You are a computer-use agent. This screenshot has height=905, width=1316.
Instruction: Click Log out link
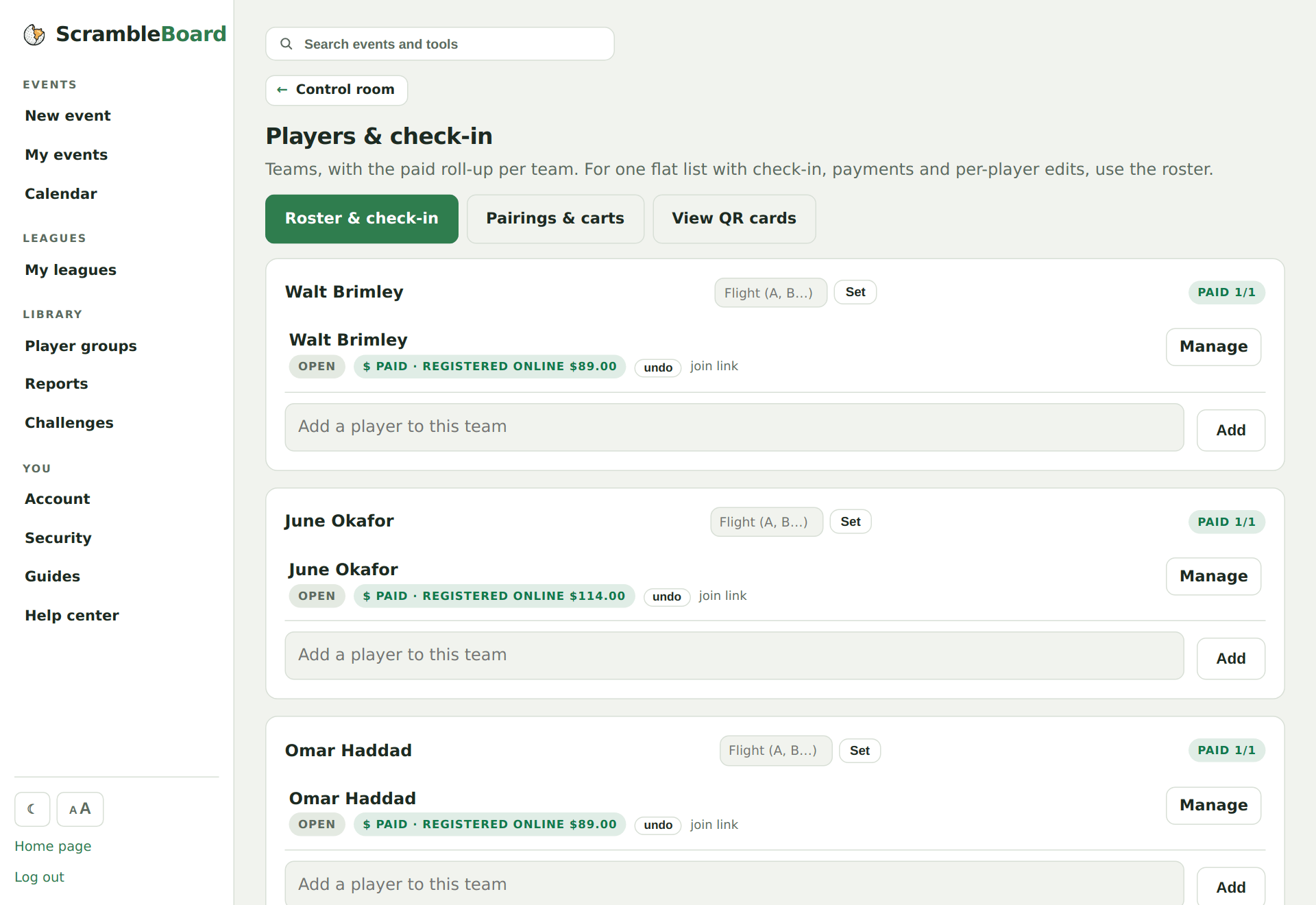39,877
